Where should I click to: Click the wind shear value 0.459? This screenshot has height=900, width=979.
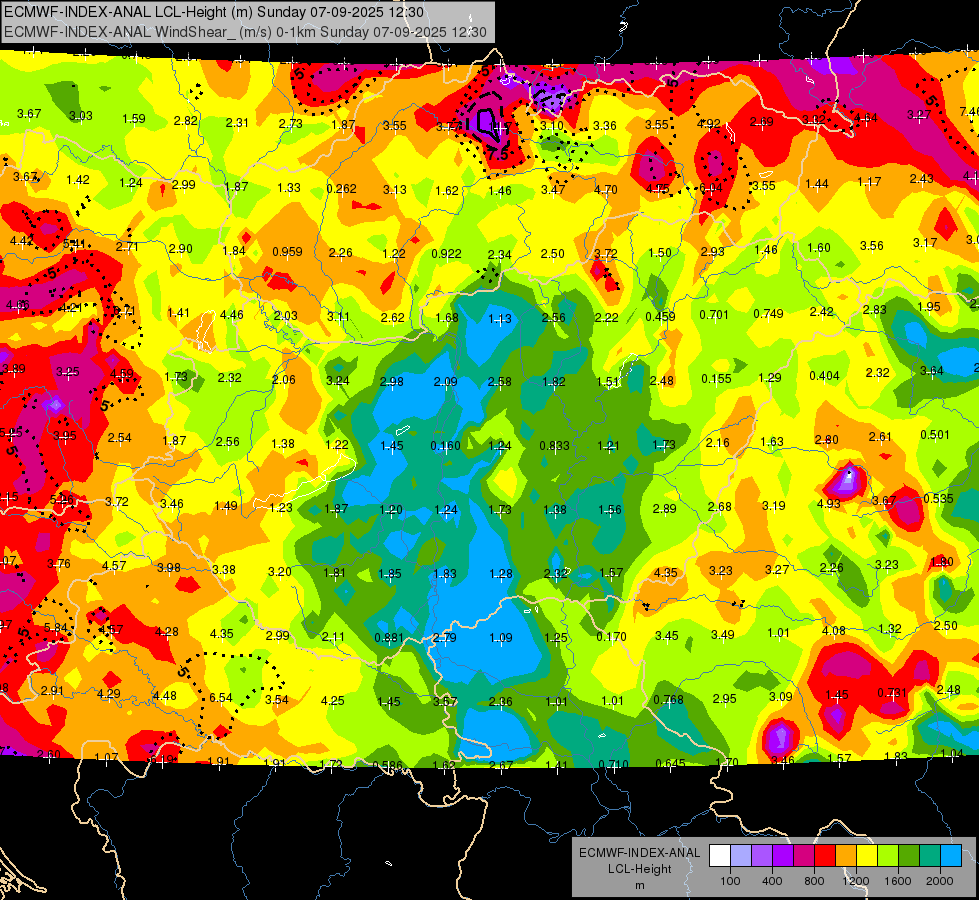pyautogui.click(x=661, y=317)
